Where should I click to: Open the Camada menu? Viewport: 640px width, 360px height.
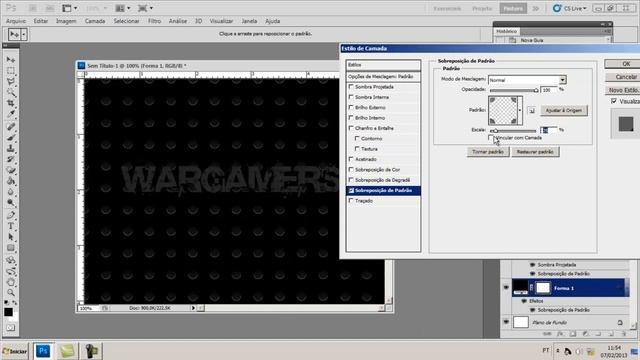point(95,21)
